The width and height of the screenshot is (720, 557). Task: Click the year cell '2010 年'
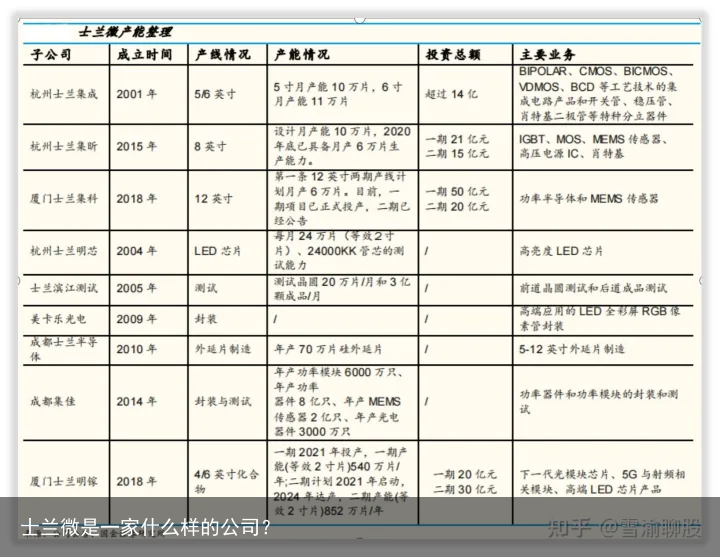pos(136,349)
